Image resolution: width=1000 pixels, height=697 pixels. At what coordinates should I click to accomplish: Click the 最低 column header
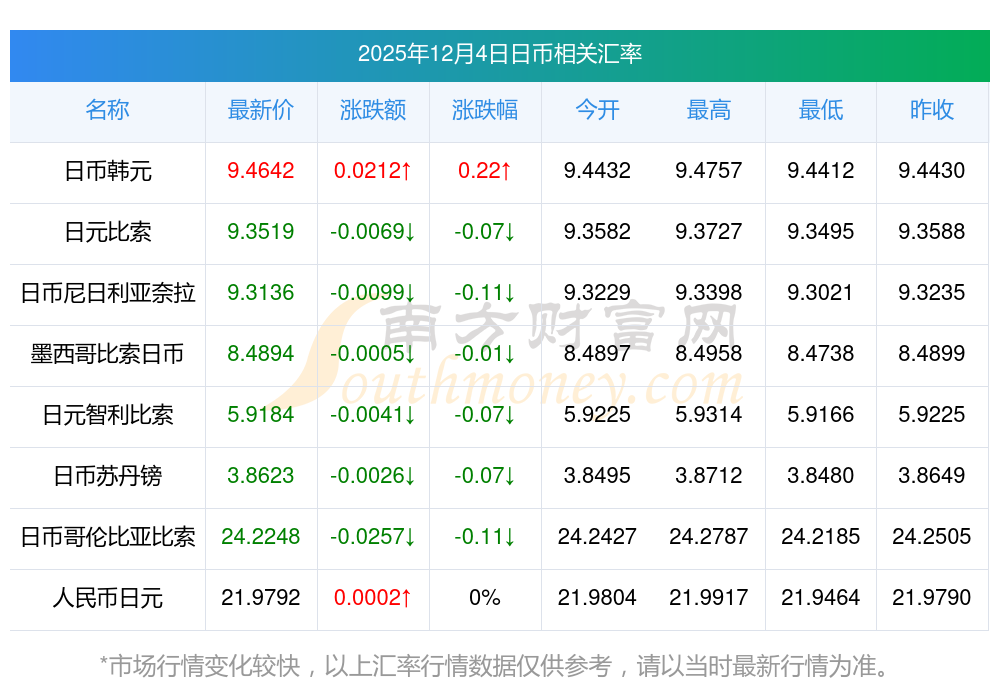[x=820, y=111]
